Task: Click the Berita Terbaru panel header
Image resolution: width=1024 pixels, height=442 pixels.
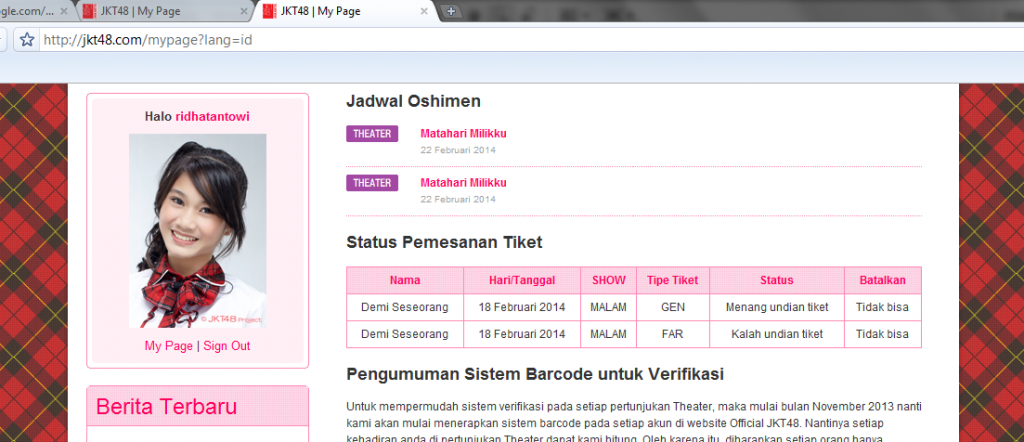Action: coord(197,406)
